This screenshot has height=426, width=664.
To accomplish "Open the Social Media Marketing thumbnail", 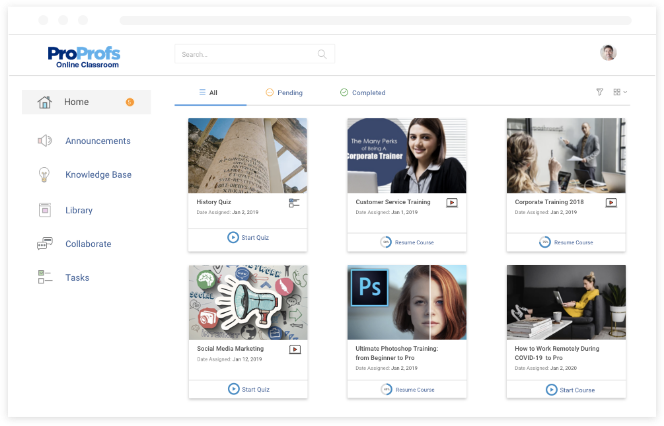I will click(247, 301).
